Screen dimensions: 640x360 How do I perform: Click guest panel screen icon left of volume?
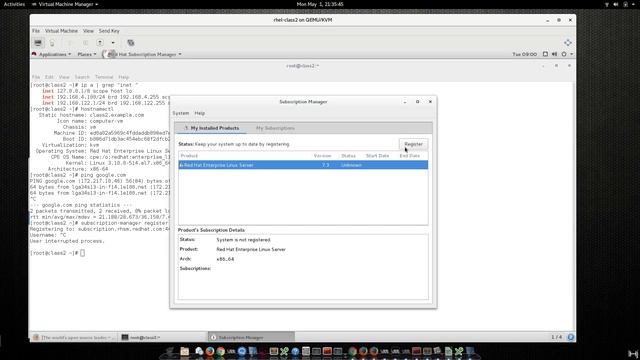545,54
